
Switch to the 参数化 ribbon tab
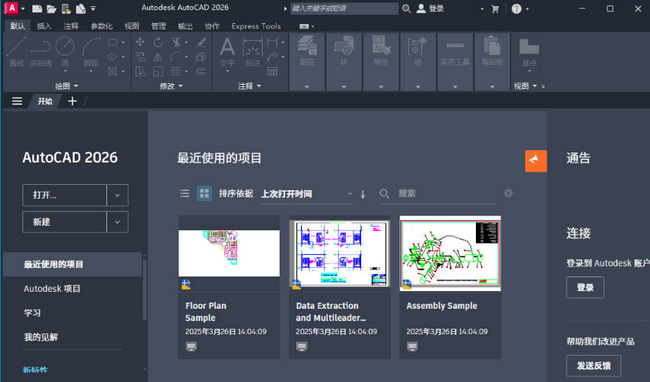(x=102, y=26)
